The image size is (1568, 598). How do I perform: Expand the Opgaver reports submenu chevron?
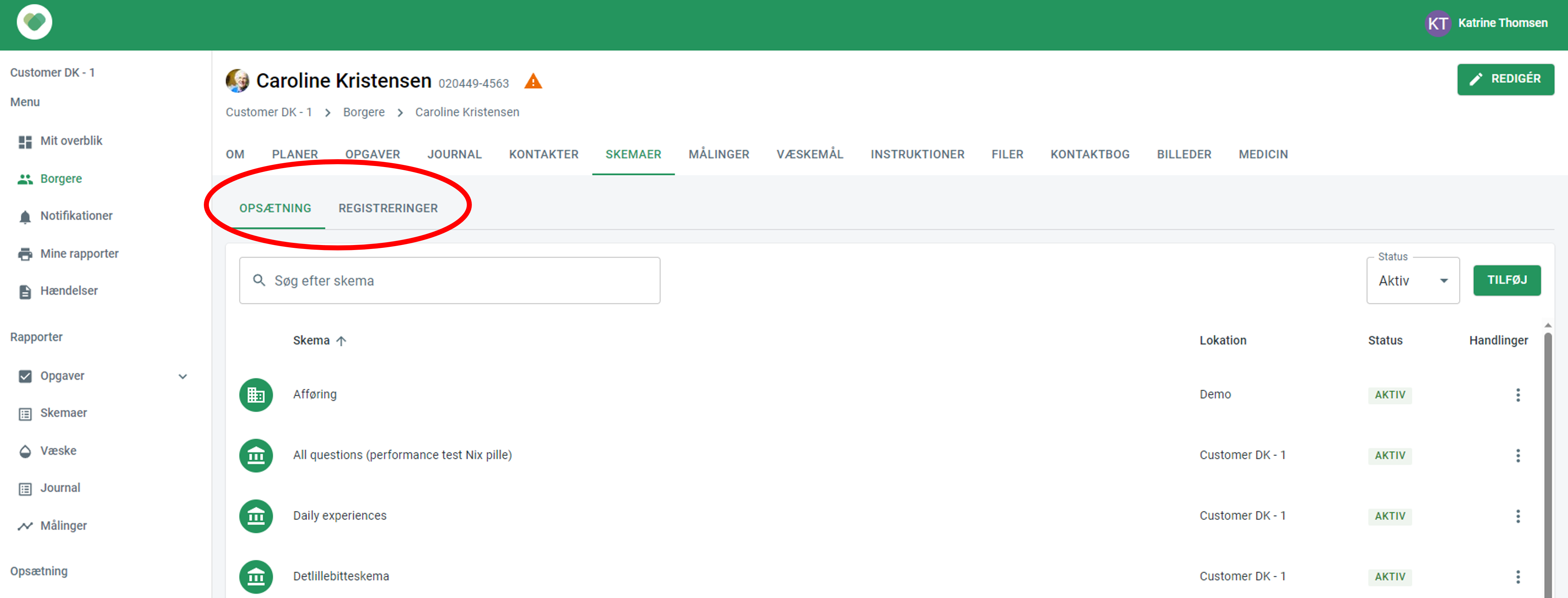[x=182, y=376]
